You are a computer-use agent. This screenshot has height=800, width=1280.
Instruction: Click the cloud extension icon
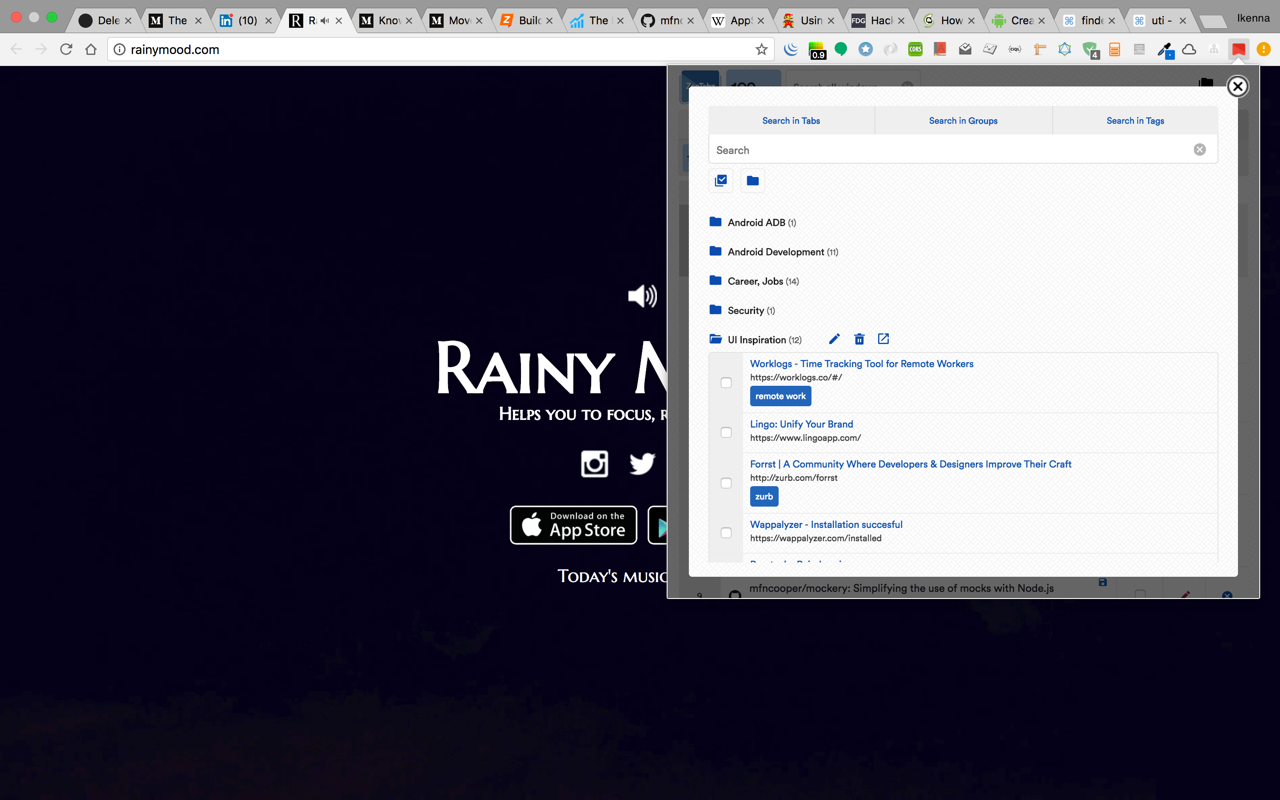1189,49
